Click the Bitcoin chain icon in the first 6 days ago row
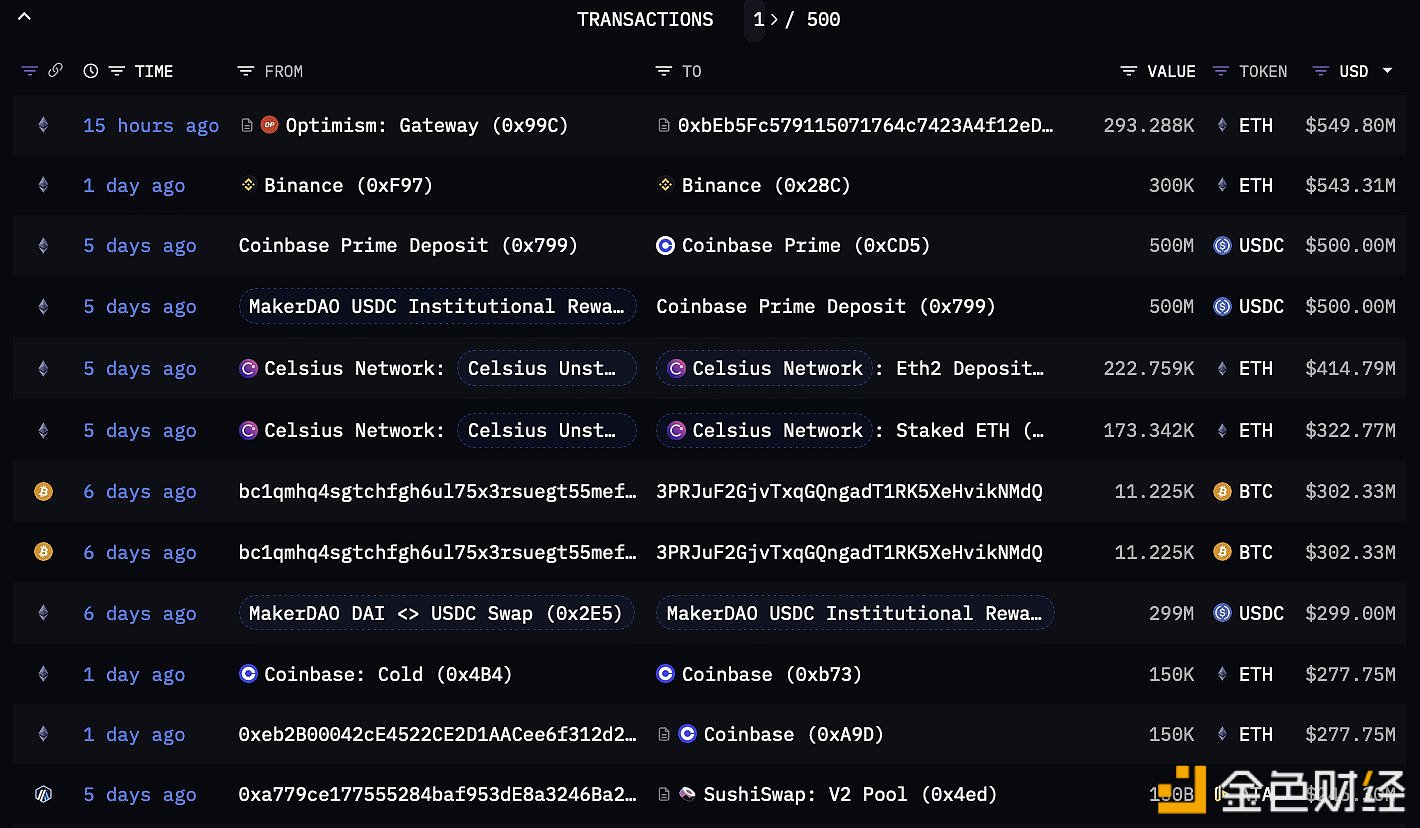The width and height of the screenshot is (1420, 828). click(43, 491)
